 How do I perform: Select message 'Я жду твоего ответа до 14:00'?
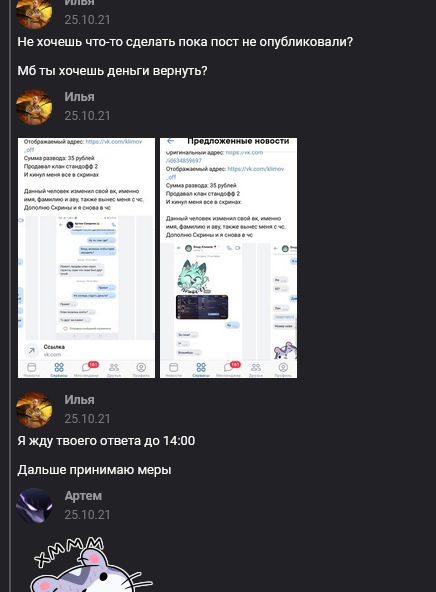click(106, 441)
